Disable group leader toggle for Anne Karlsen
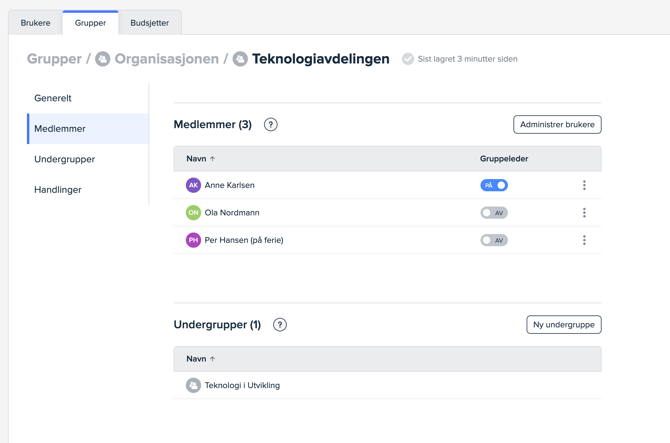This screenshot has height=443, width=670. [x=494, y=185]
